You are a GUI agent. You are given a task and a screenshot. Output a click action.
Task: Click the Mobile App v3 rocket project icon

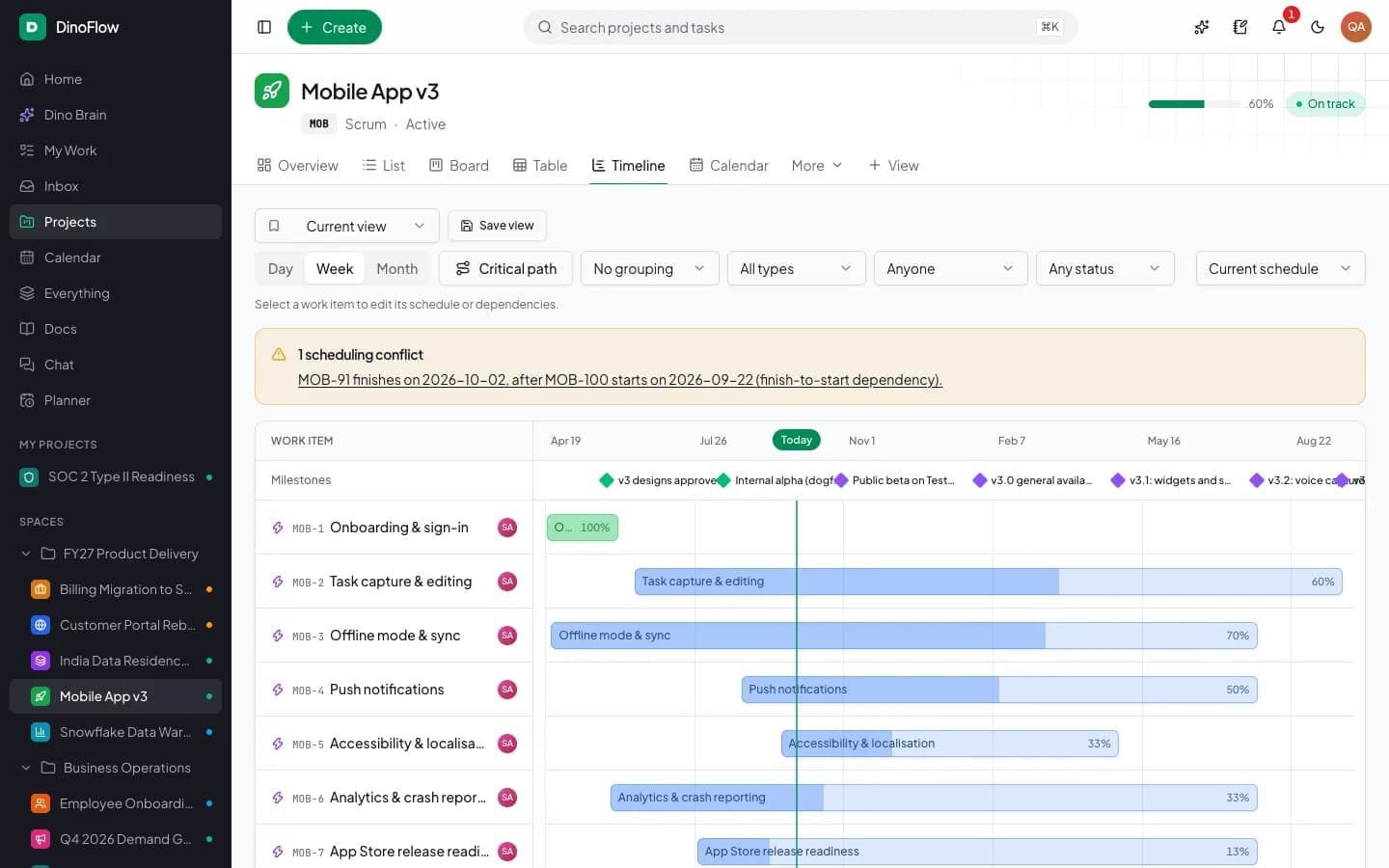tap(272, 91)
